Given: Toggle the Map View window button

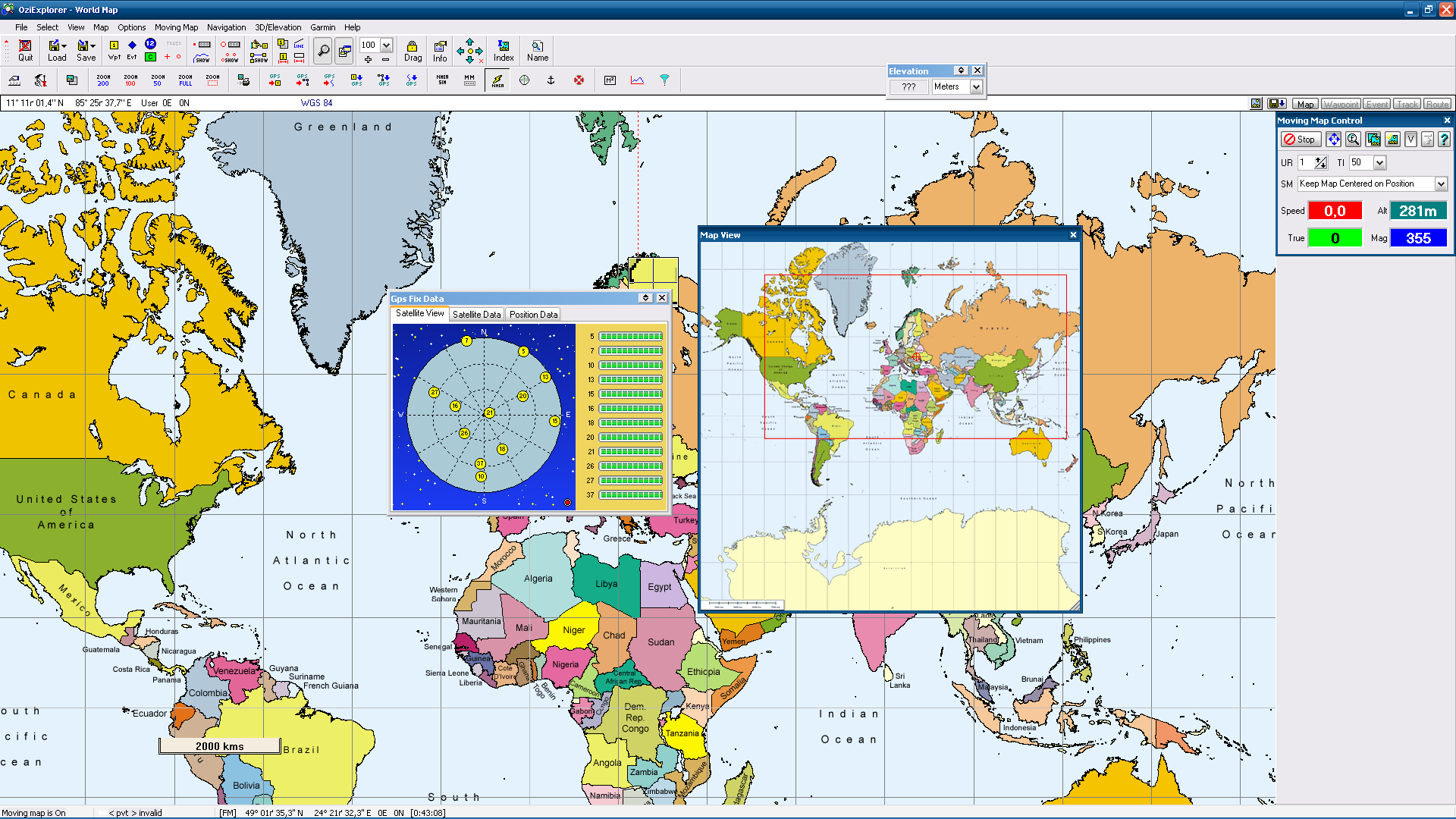Looking at the screenshot, I should pos(344,51).
